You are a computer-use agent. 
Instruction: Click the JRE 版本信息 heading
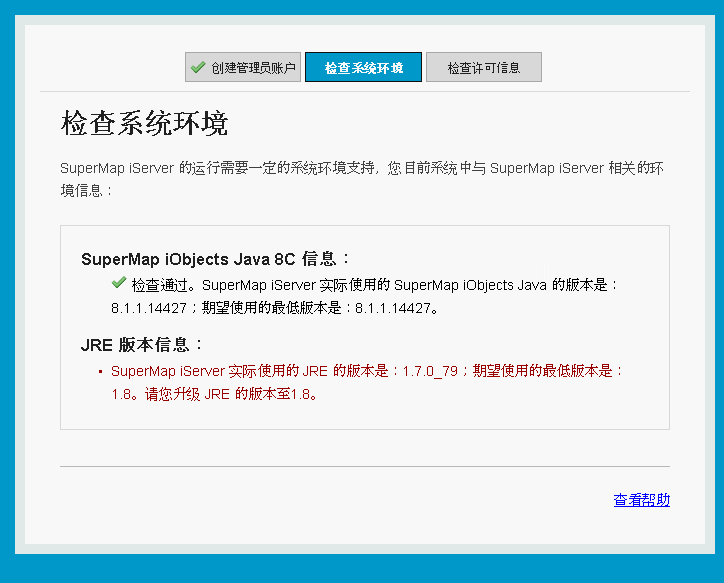tap(141, 345)
